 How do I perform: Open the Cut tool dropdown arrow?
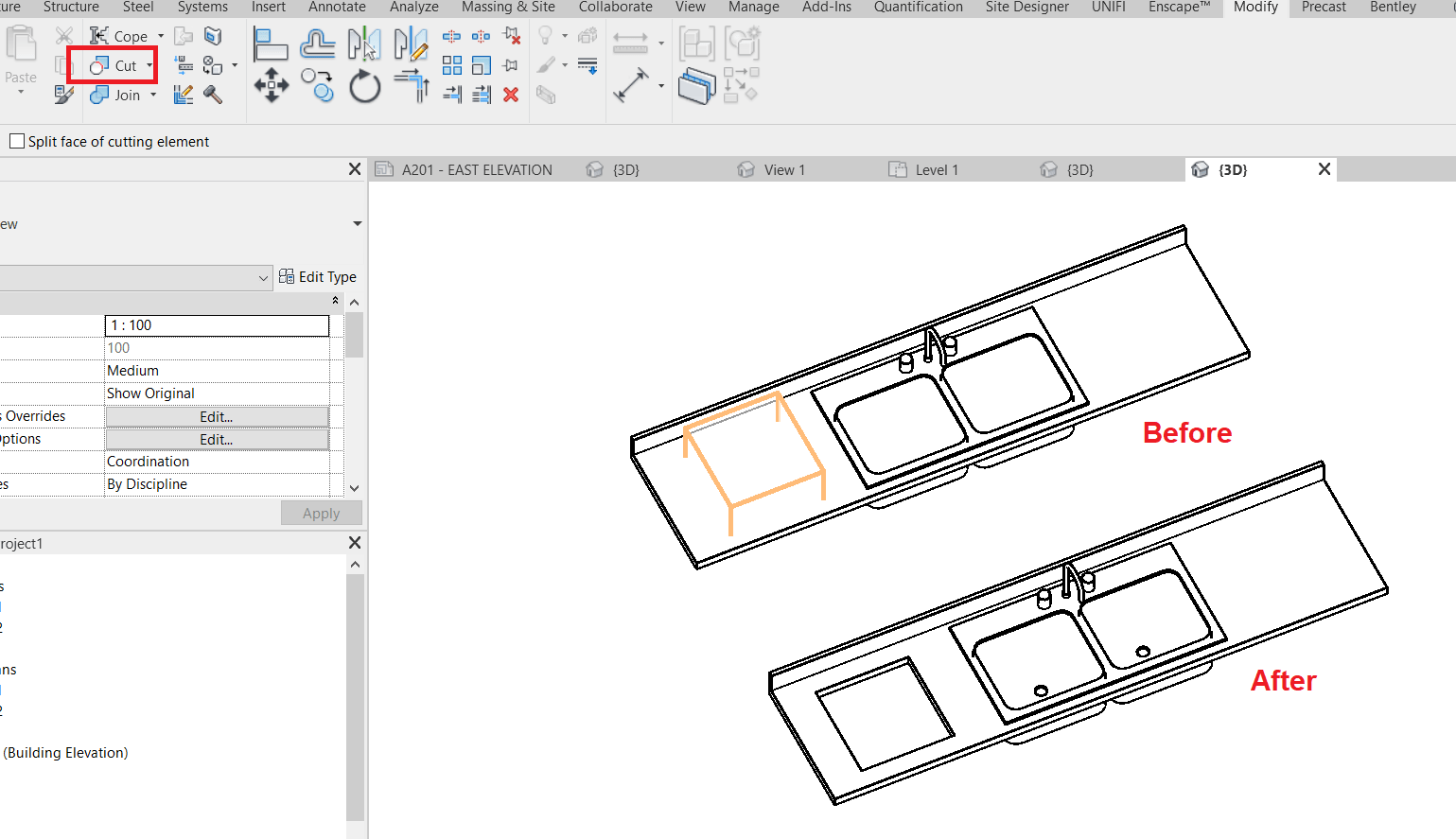click(149, 65)
